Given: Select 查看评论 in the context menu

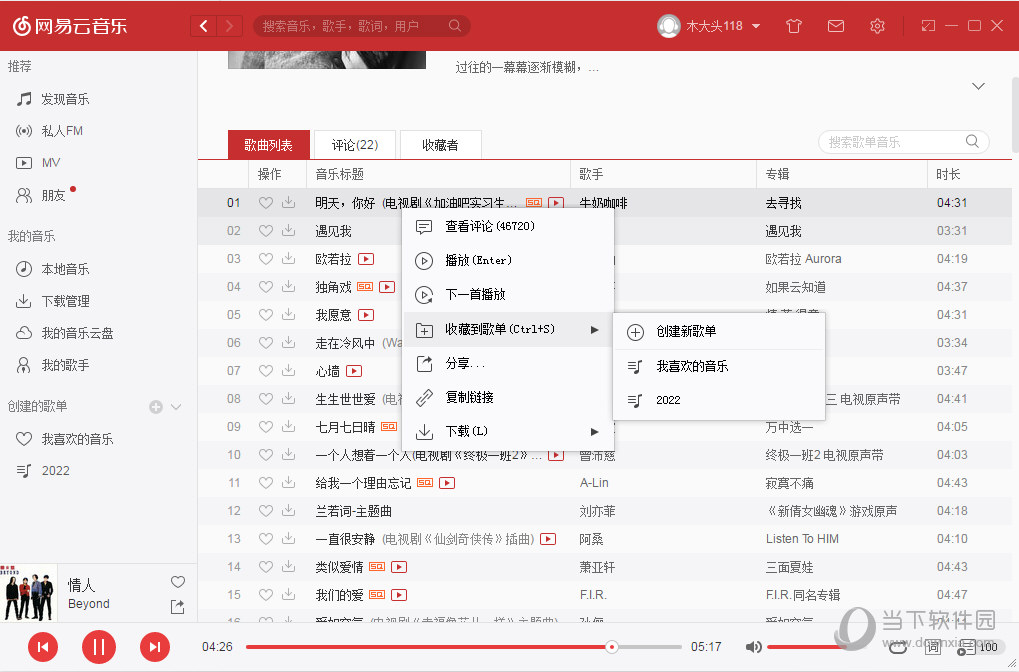Looking at the screenshot, I should 470,226.
